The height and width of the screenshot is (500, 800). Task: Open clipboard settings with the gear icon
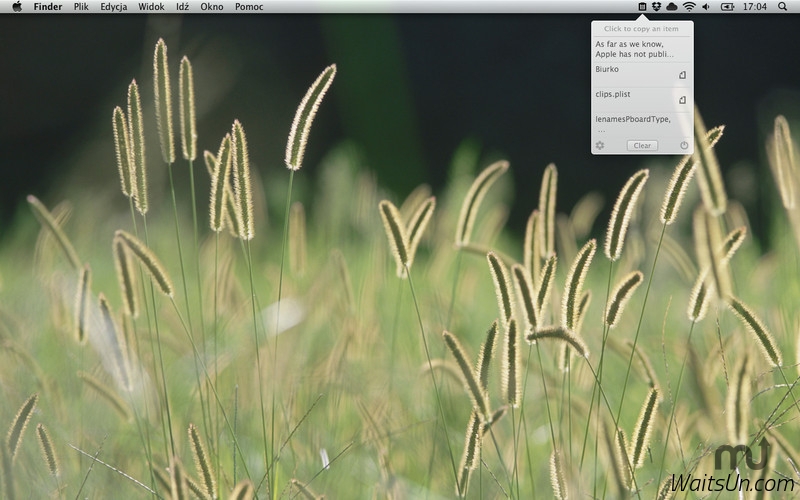600,145
